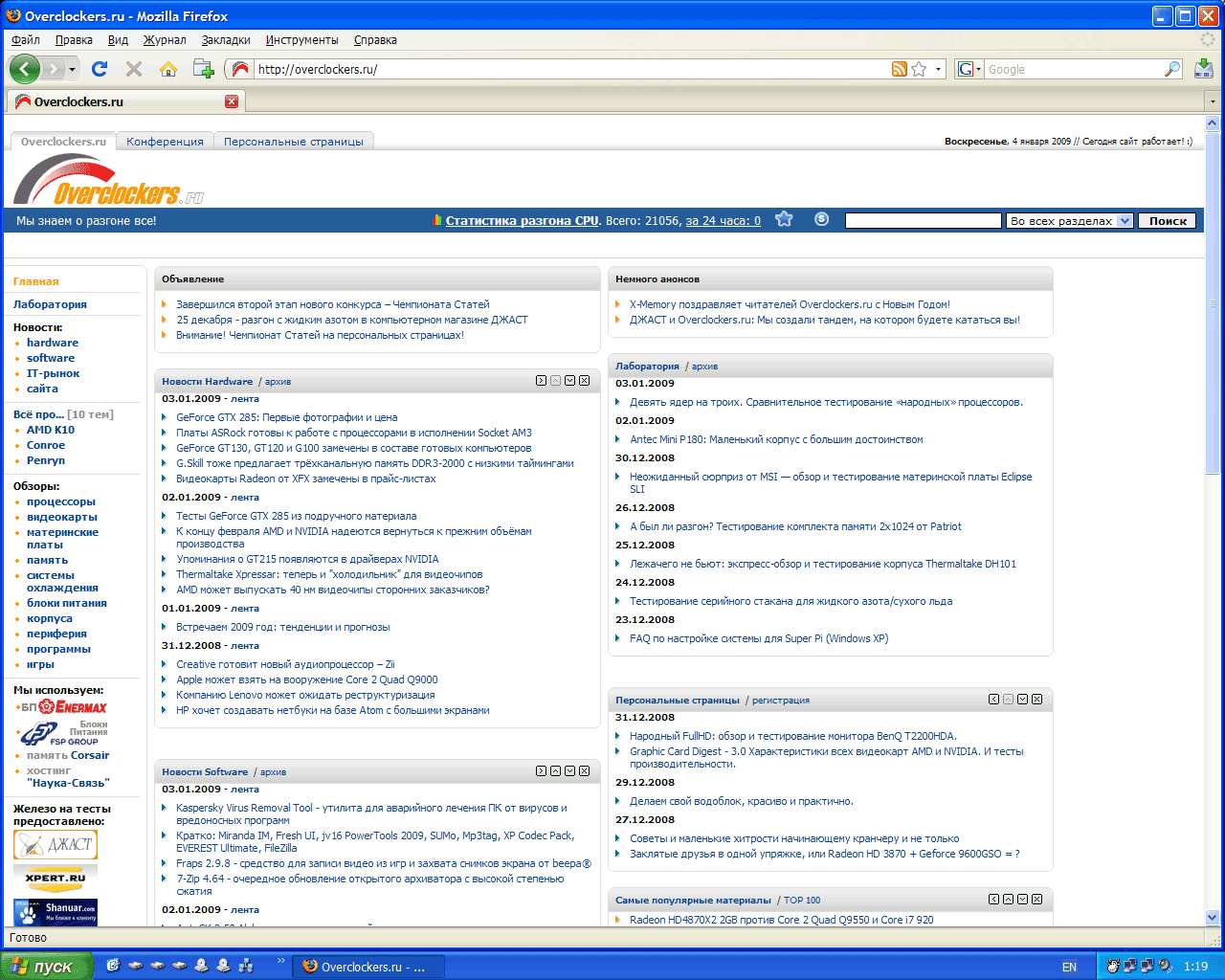Open the за 24 часа: 0 link
This screenshot has width=1225, height=980.
click(724, 221)
